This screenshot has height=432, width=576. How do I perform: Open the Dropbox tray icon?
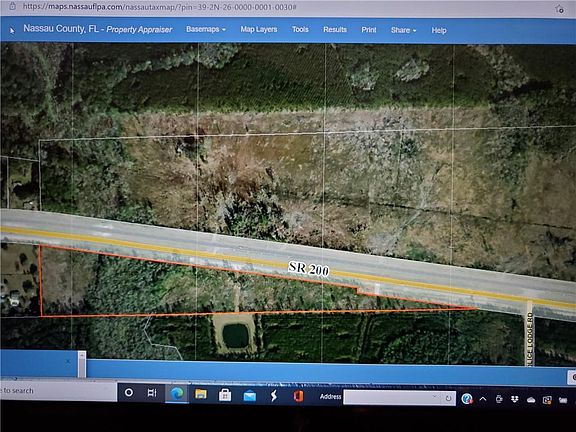click(514, 399)
